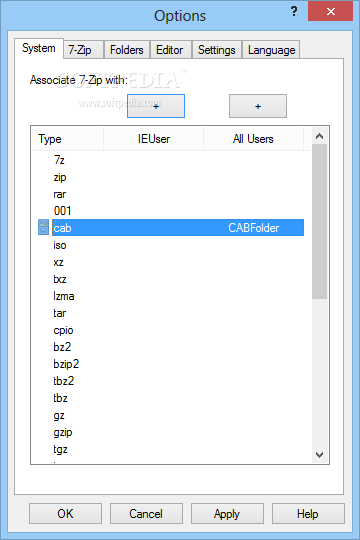
Task: Click the Type column header
Action: (68, 139)
